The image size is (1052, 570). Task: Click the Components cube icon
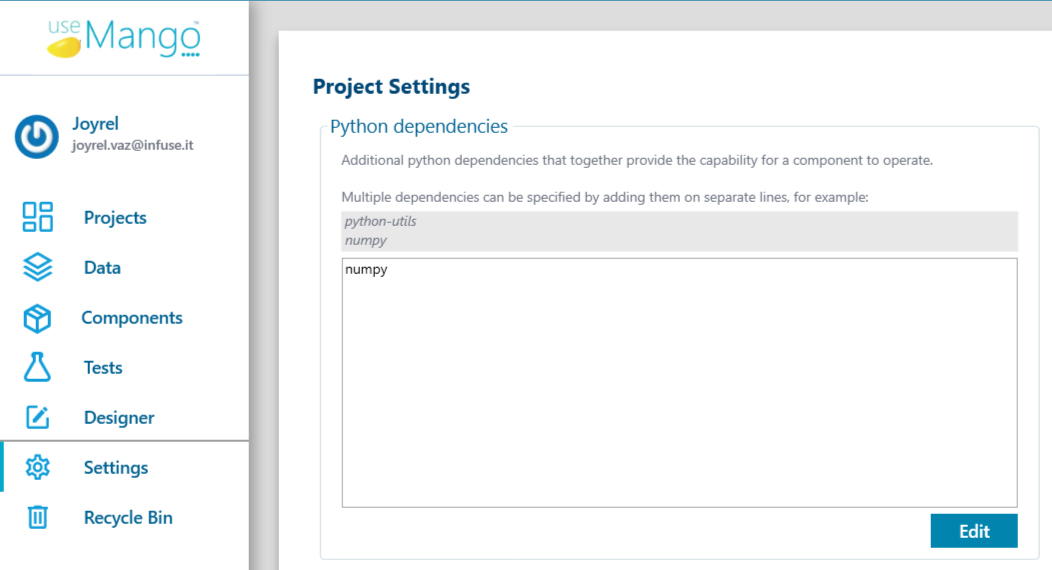(x=38, y=318)
